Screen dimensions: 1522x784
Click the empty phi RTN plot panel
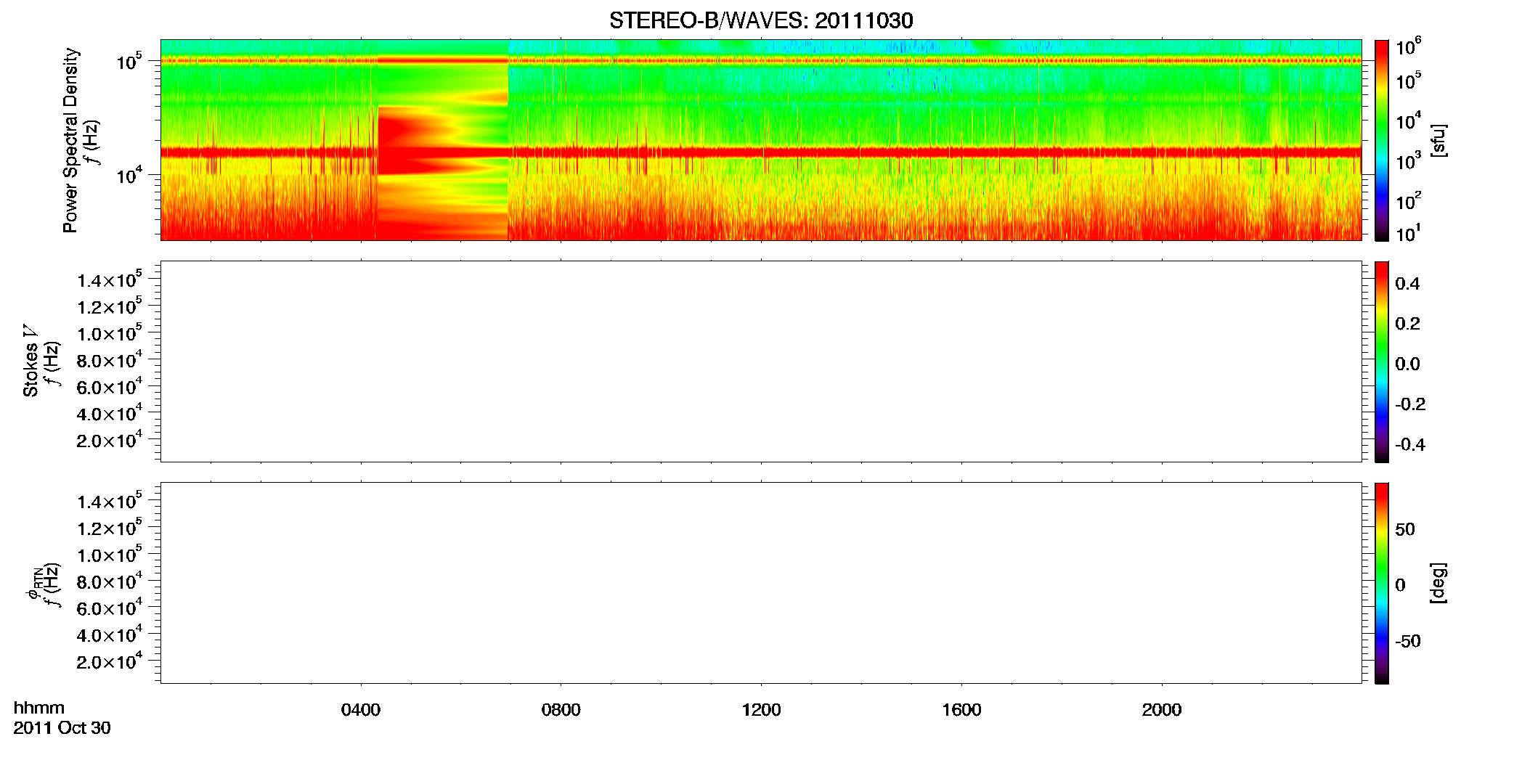click(761, 583)
